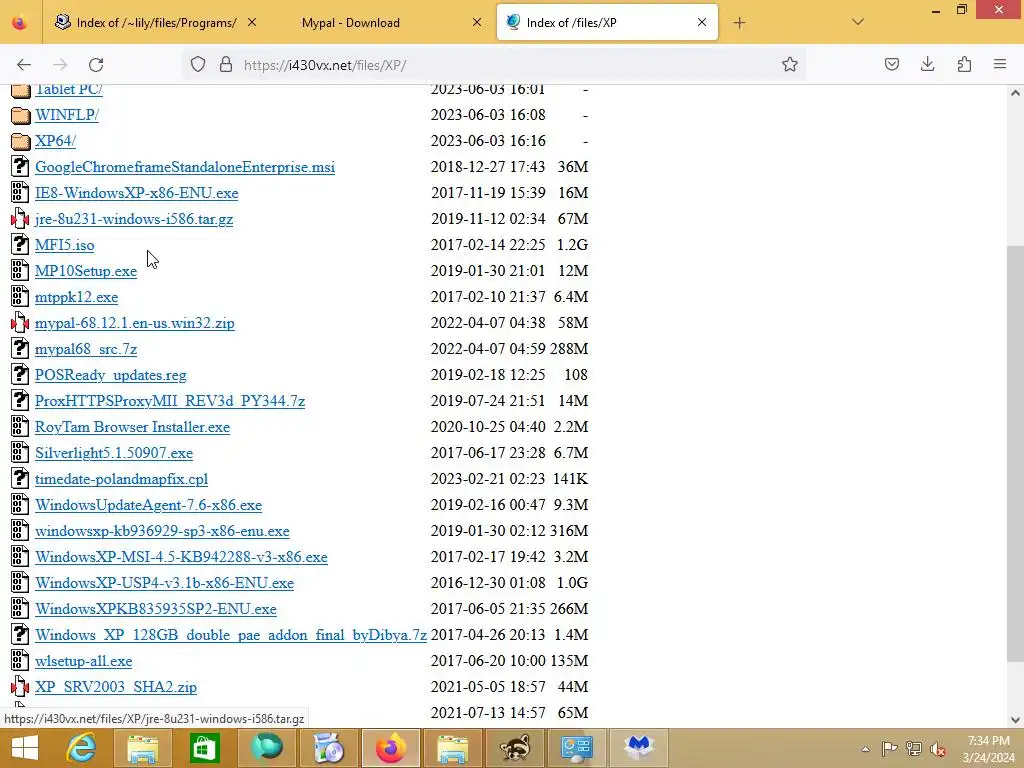Image resolution: width=1024 pixels, height=768 pixels.
Task: Close the Index of /~lily/files/Programs/ tab
Action: click(x=252, y=22)
